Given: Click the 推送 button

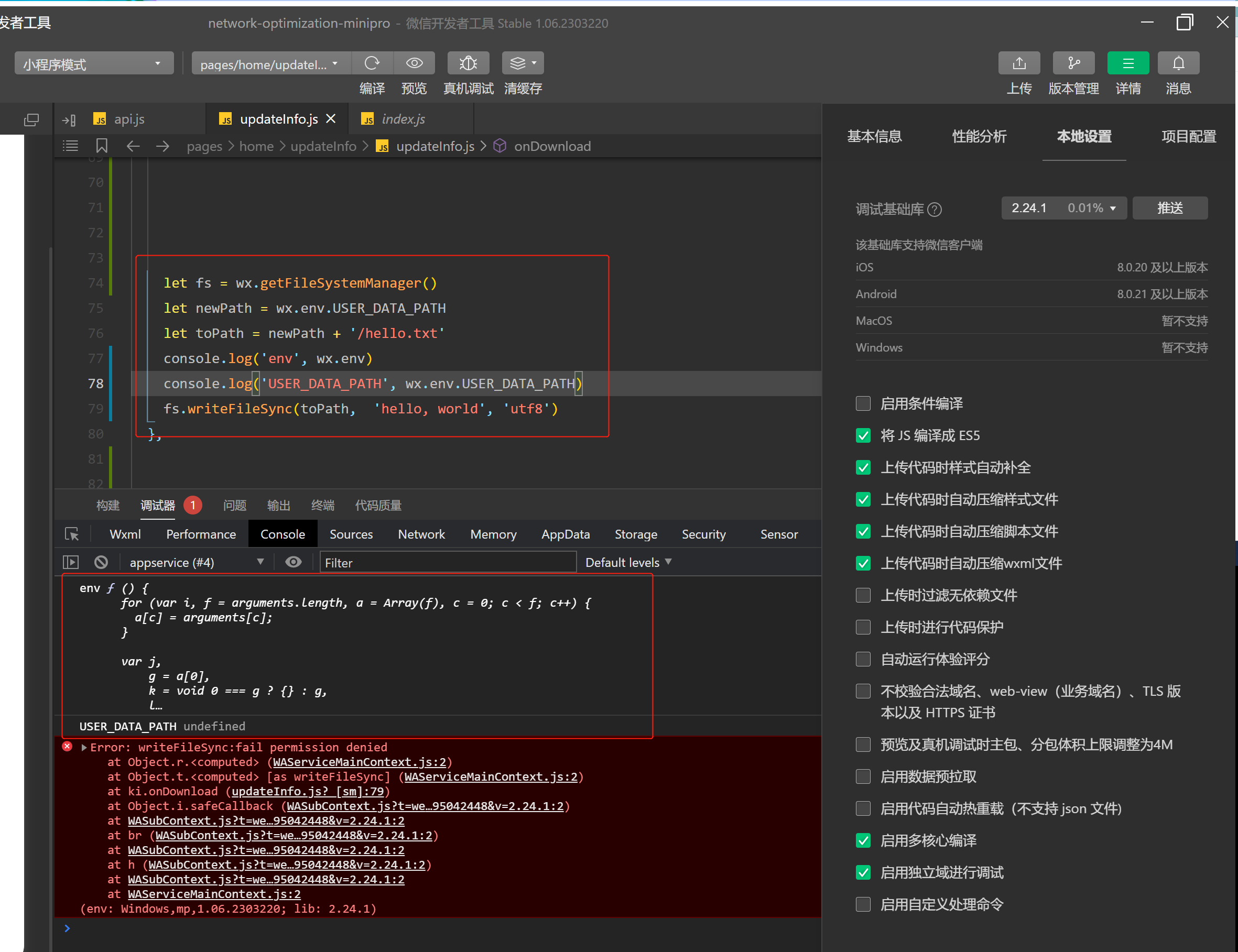Looking at the screenshot, I should (1169, 208).
